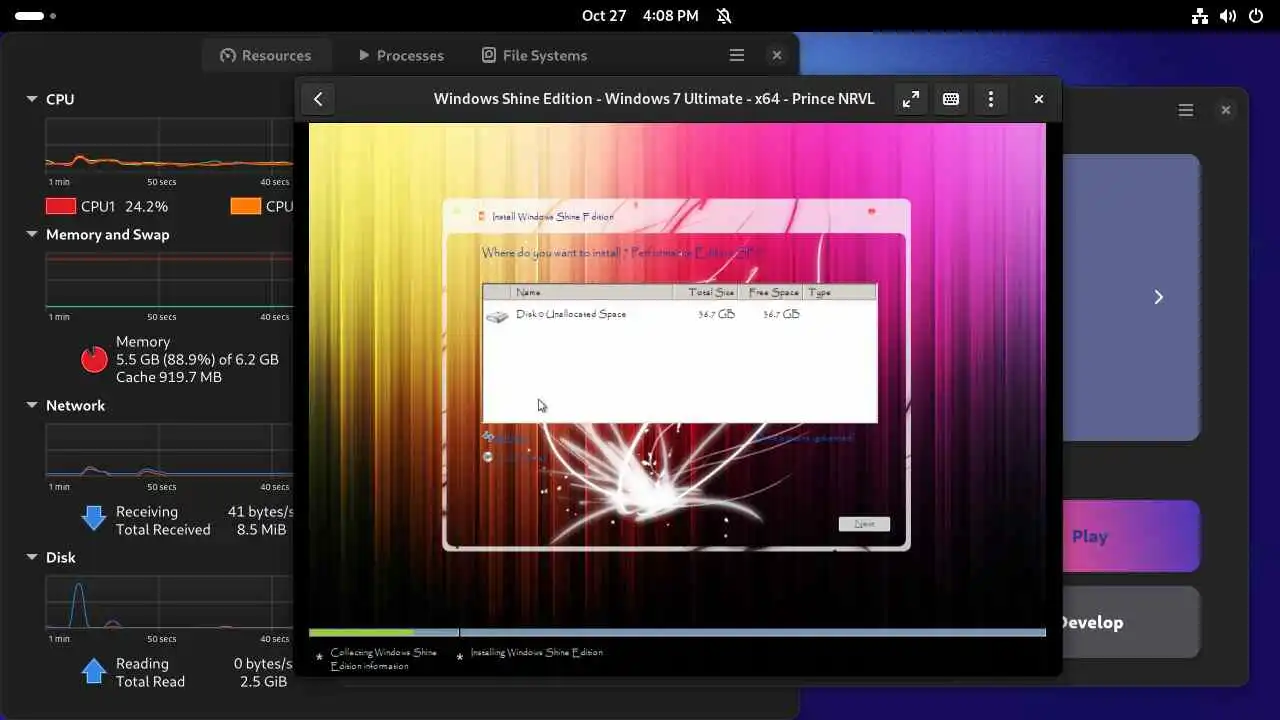Click the Load Driver link

515,458
